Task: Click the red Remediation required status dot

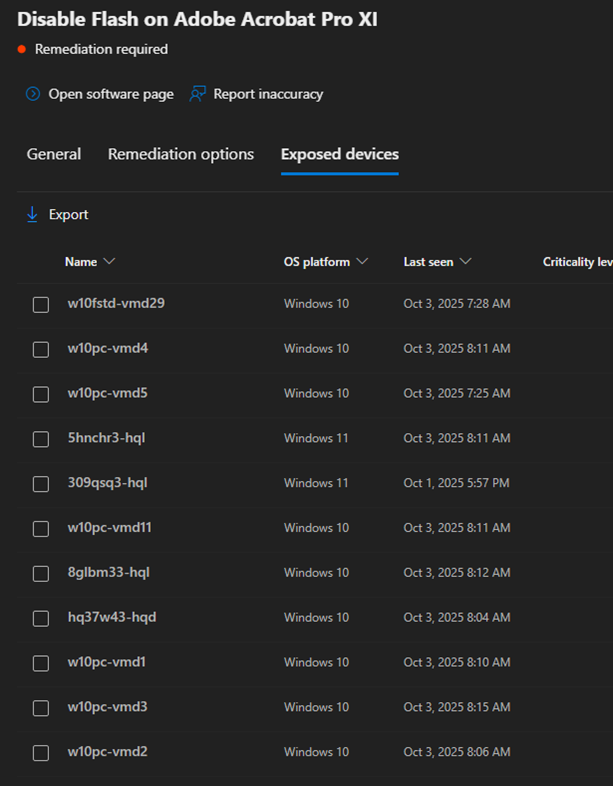Action: (21, 49)
